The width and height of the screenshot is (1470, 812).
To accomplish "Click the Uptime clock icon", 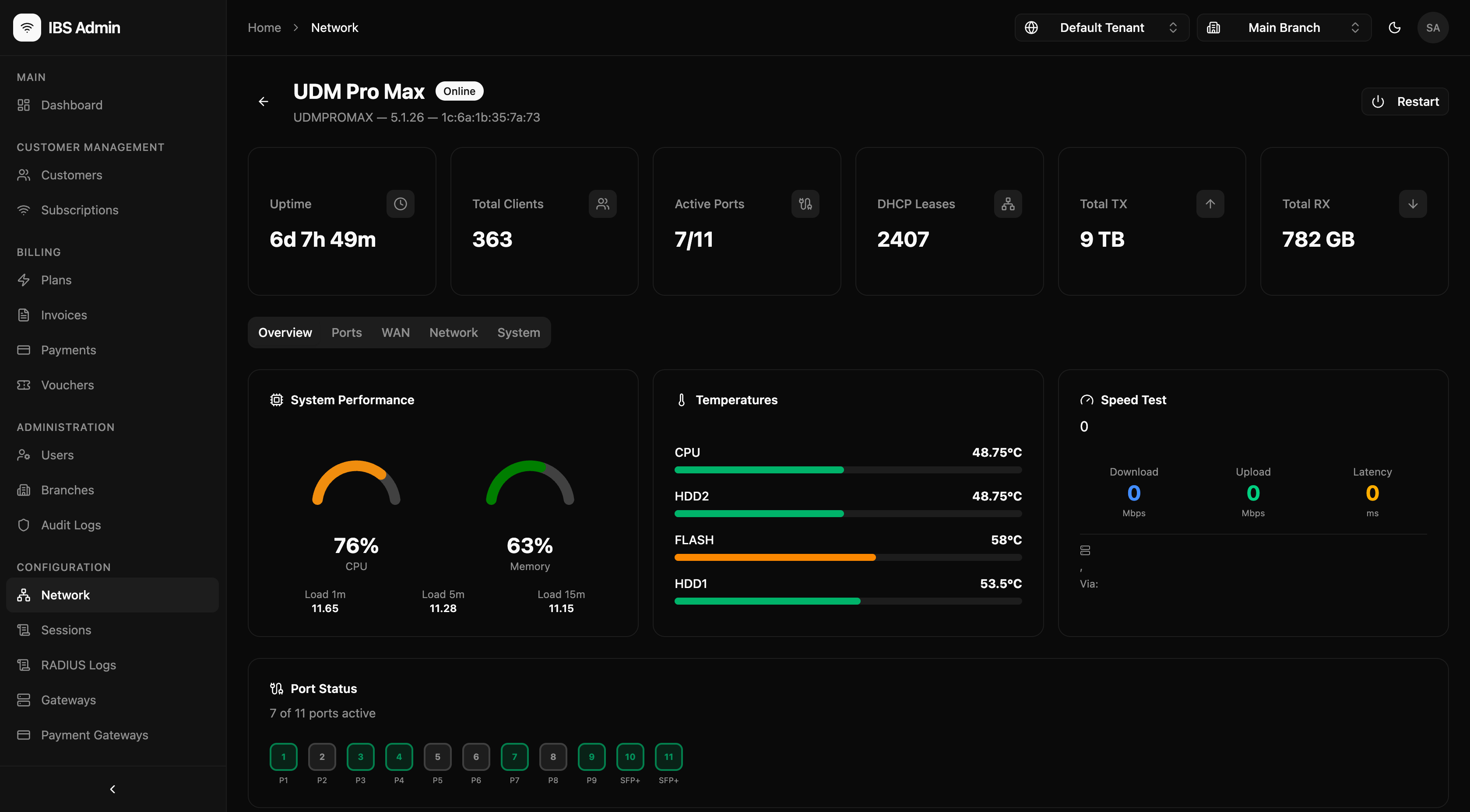I will pos(401,203).
